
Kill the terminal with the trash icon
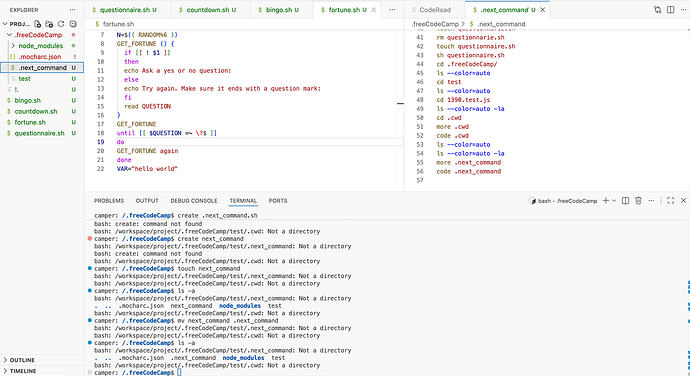tap(639, 201)
